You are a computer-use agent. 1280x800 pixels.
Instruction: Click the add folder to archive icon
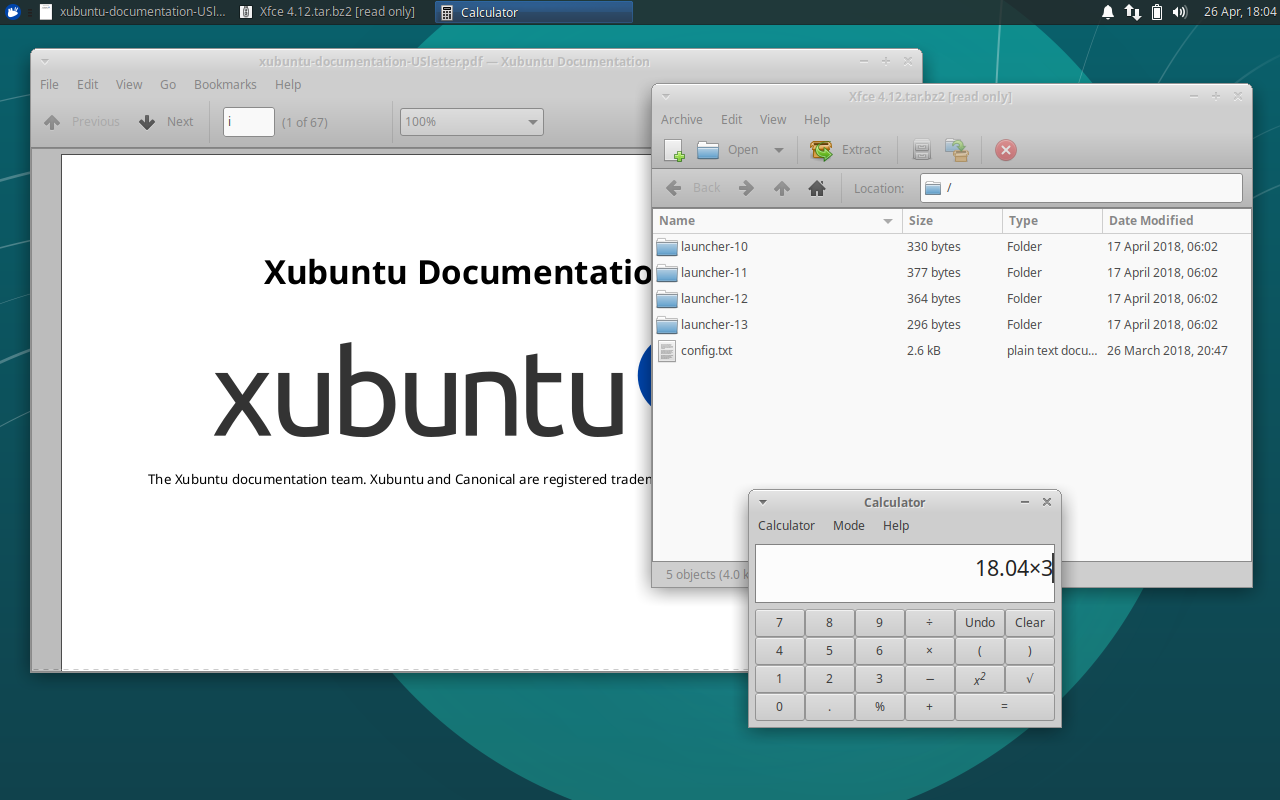[957, 150]
